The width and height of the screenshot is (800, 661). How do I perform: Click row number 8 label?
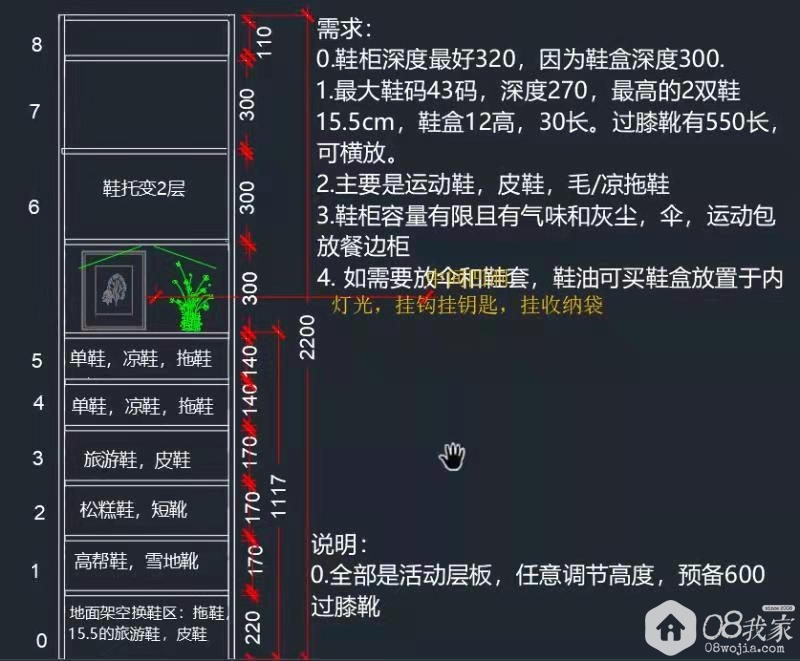(37, 44)
